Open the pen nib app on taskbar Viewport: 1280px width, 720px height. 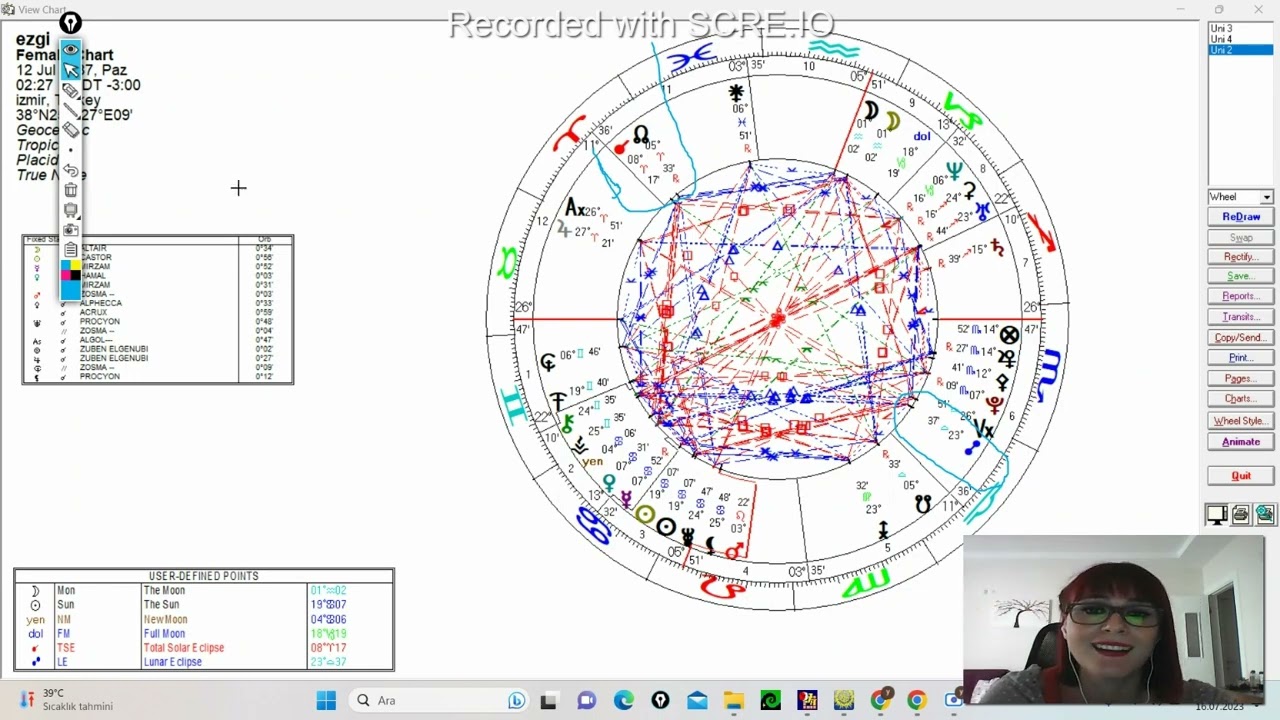[x=660, y=701]
